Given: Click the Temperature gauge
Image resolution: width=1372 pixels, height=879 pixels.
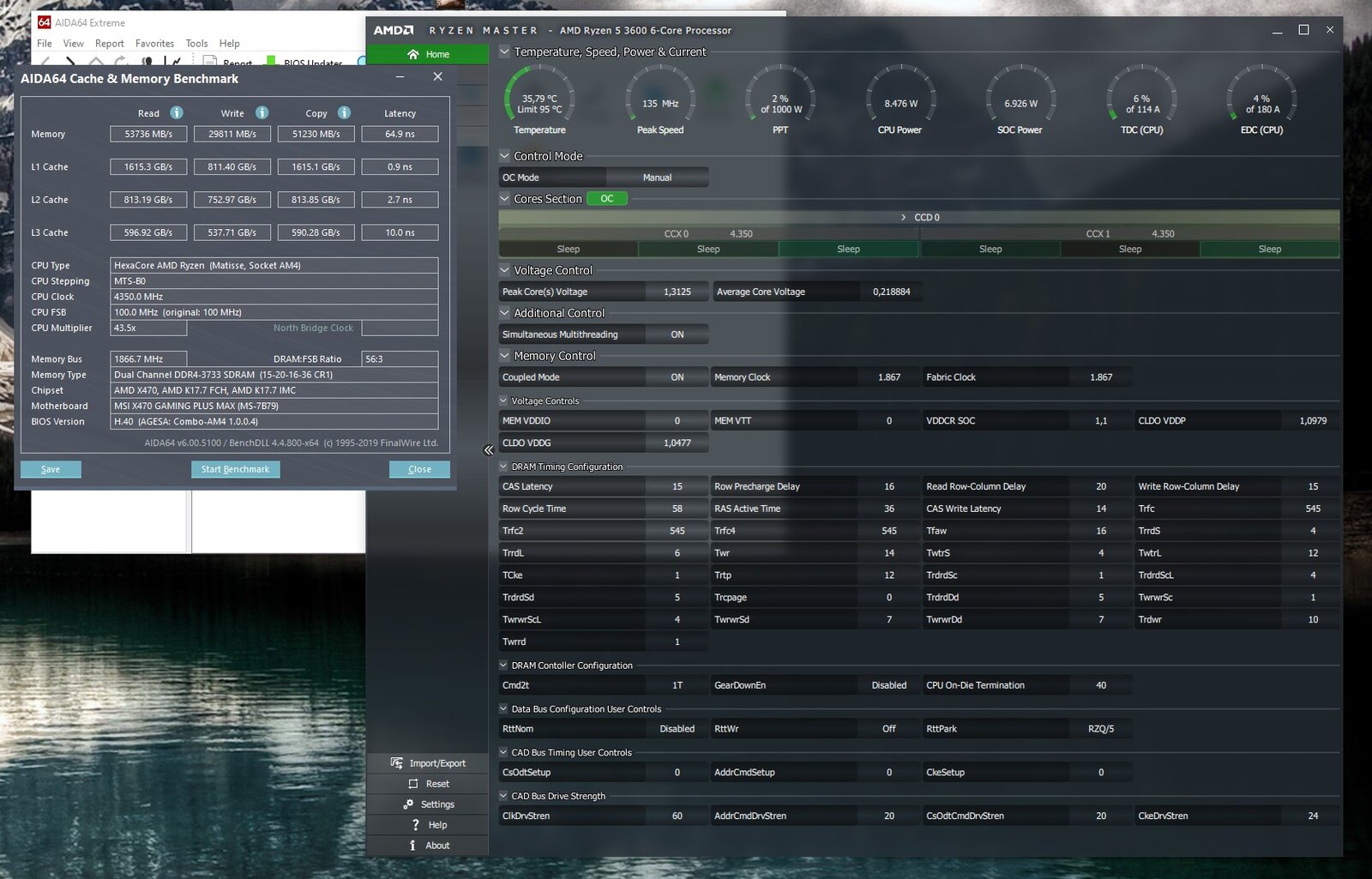Looking at the screenshot, I should 539,99.
